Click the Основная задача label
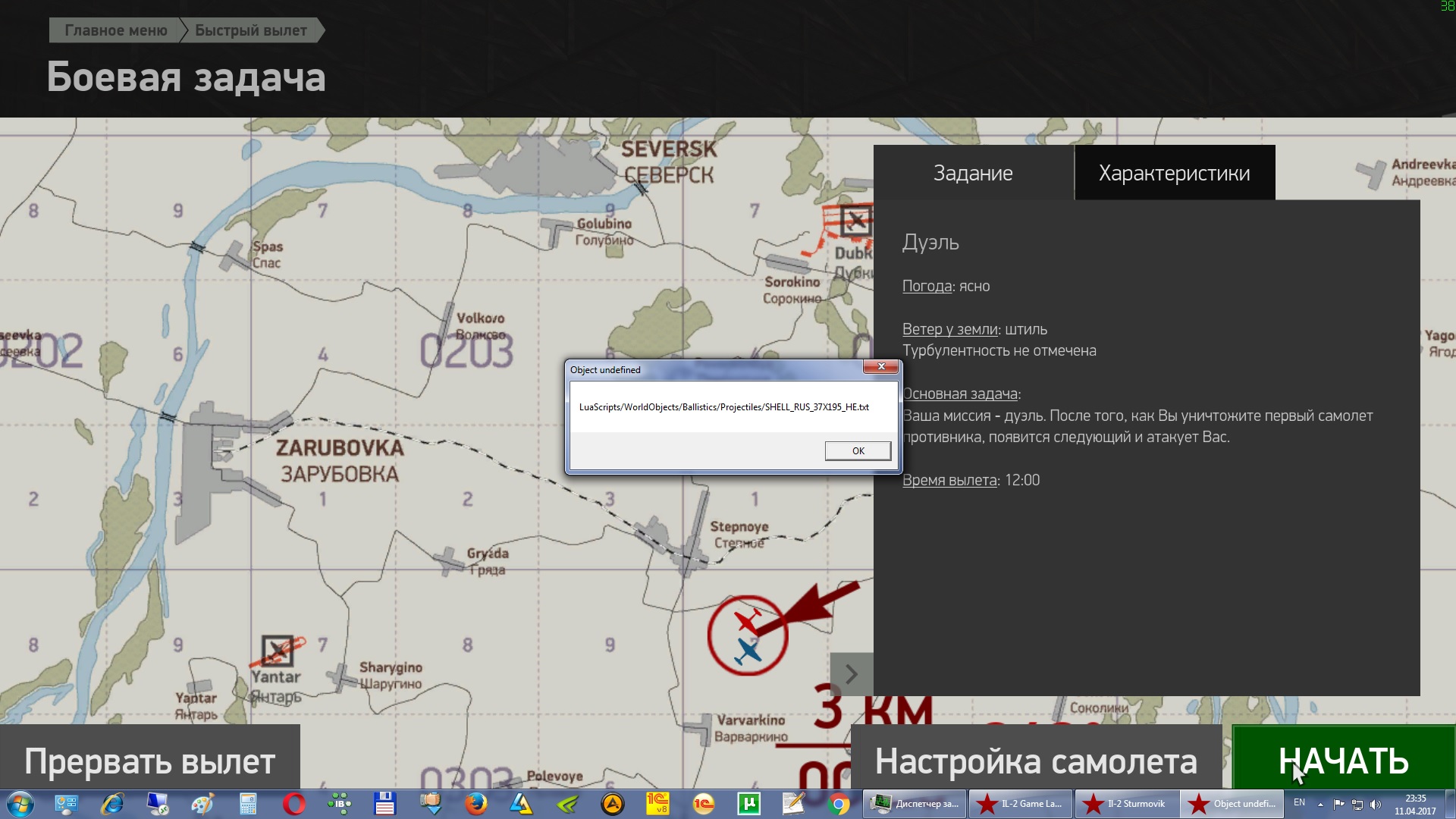1456x819 pixels. tap(960, 394)
